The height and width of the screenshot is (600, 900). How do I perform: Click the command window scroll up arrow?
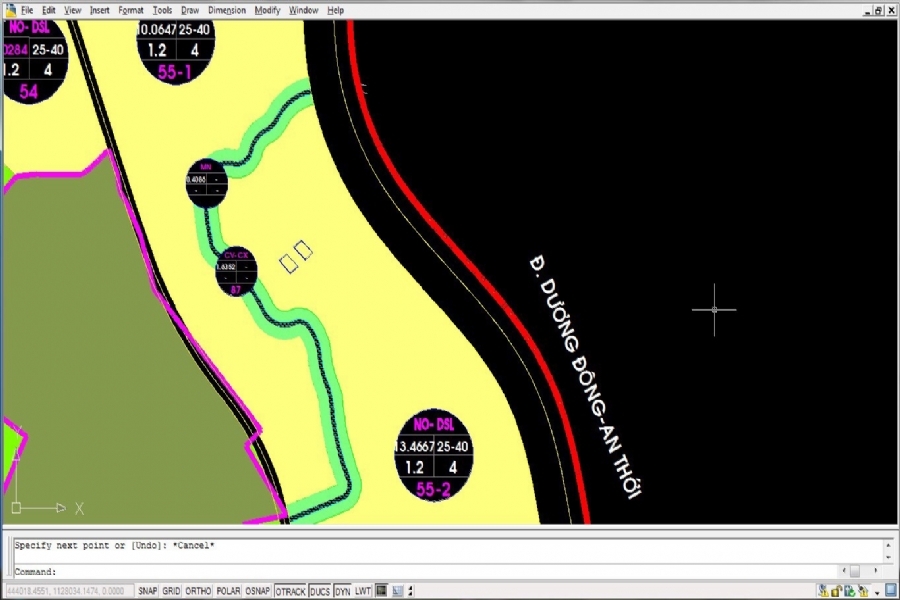click(x=890, y=546)
